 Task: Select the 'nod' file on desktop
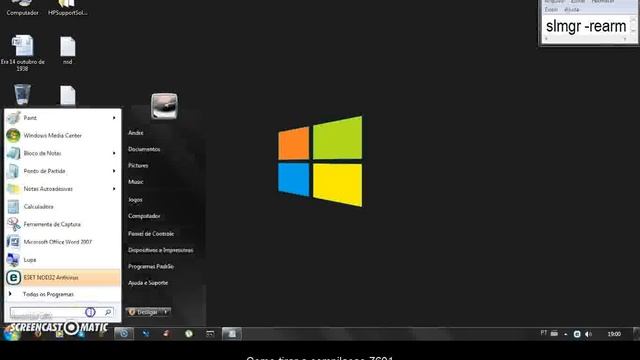[68, 50]
